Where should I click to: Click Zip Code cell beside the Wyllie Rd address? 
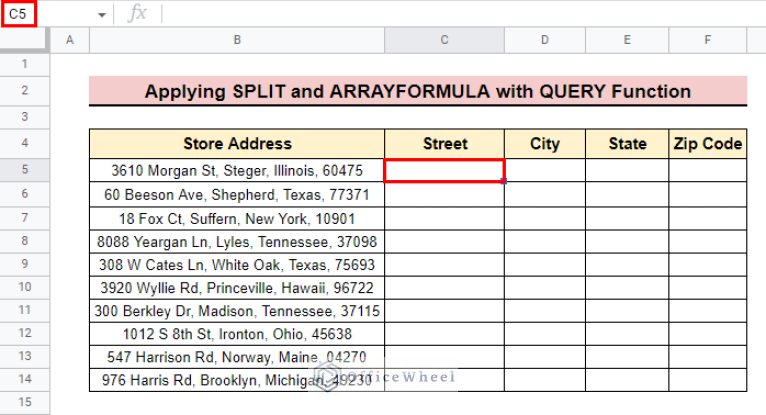click(x=707, y=288)
